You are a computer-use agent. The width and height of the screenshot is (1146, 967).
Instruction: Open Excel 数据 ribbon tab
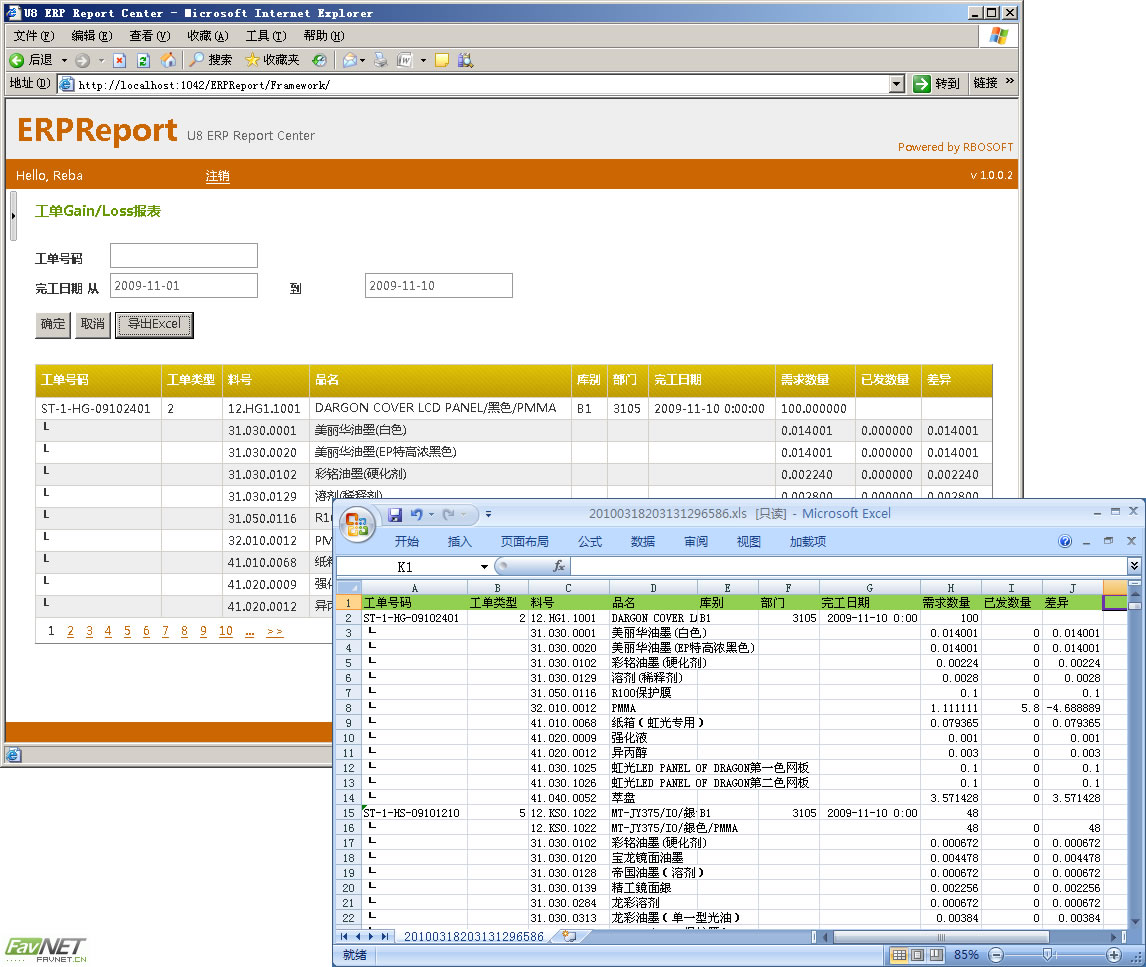[x=642, y=542]
